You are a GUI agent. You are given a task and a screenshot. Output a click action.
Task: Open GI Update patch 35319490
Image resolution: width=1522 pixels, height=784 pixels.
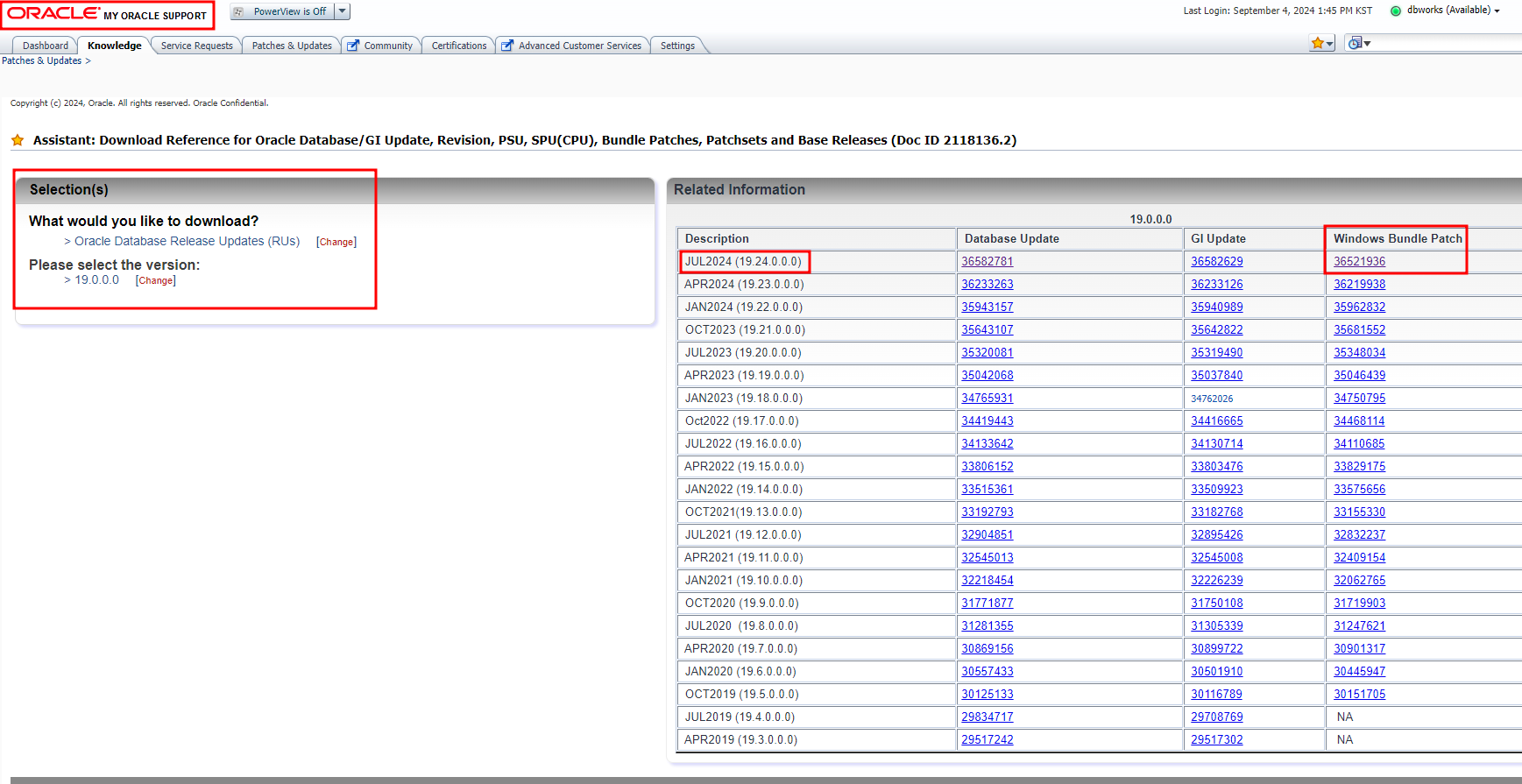[1216, 353]
